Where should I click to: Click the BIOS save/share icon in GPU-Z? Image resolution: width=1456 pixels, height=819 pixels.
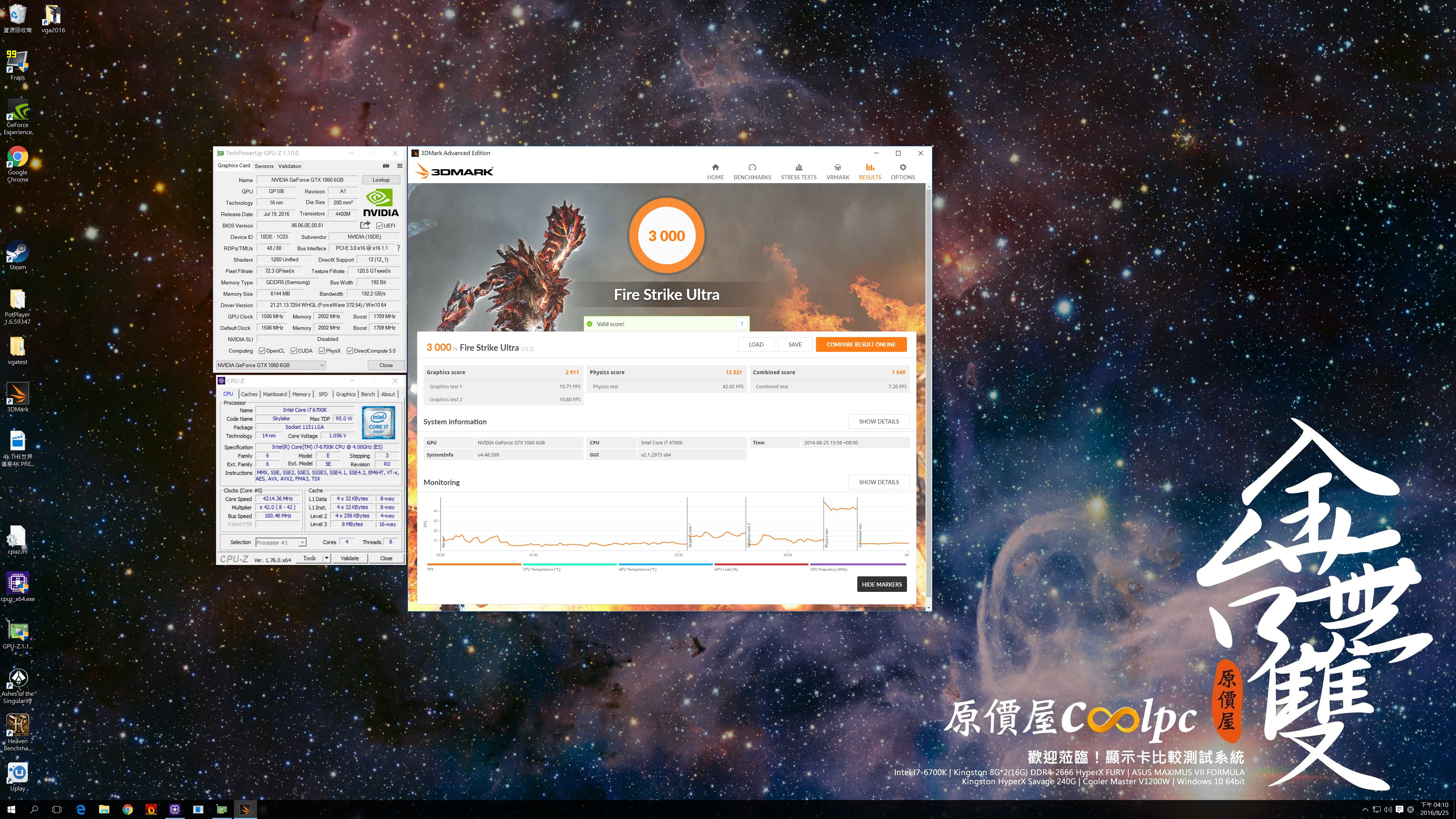pos(365,225)
